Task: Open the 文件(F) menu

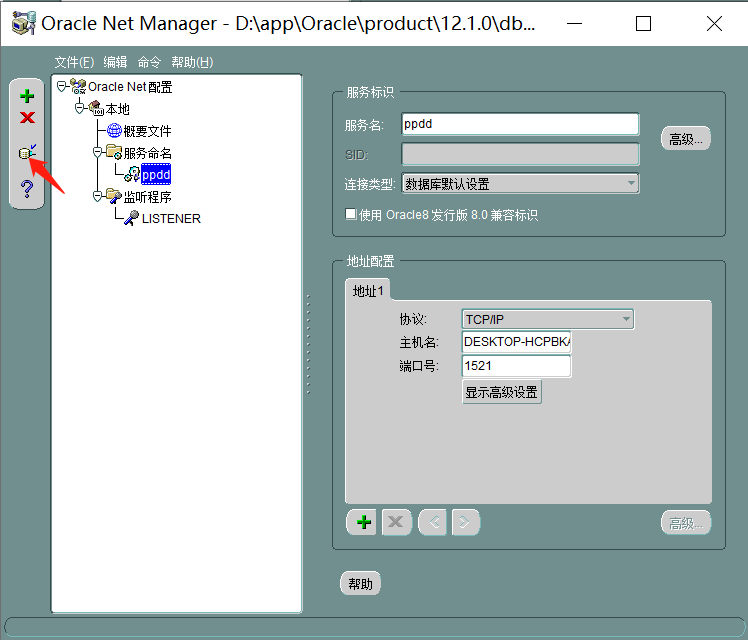Action: [74, 62]
